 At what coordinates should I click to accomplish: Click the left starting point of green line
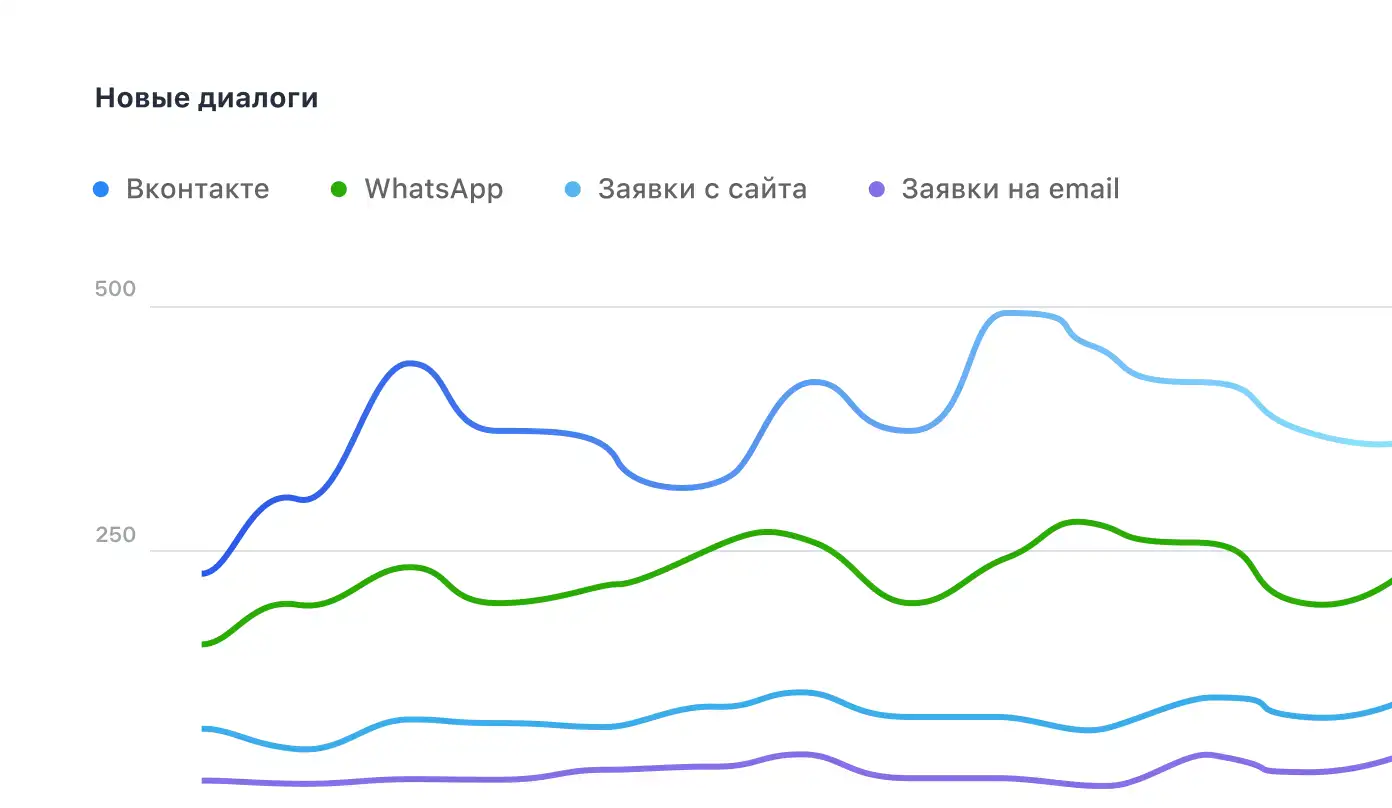[205, 644]
